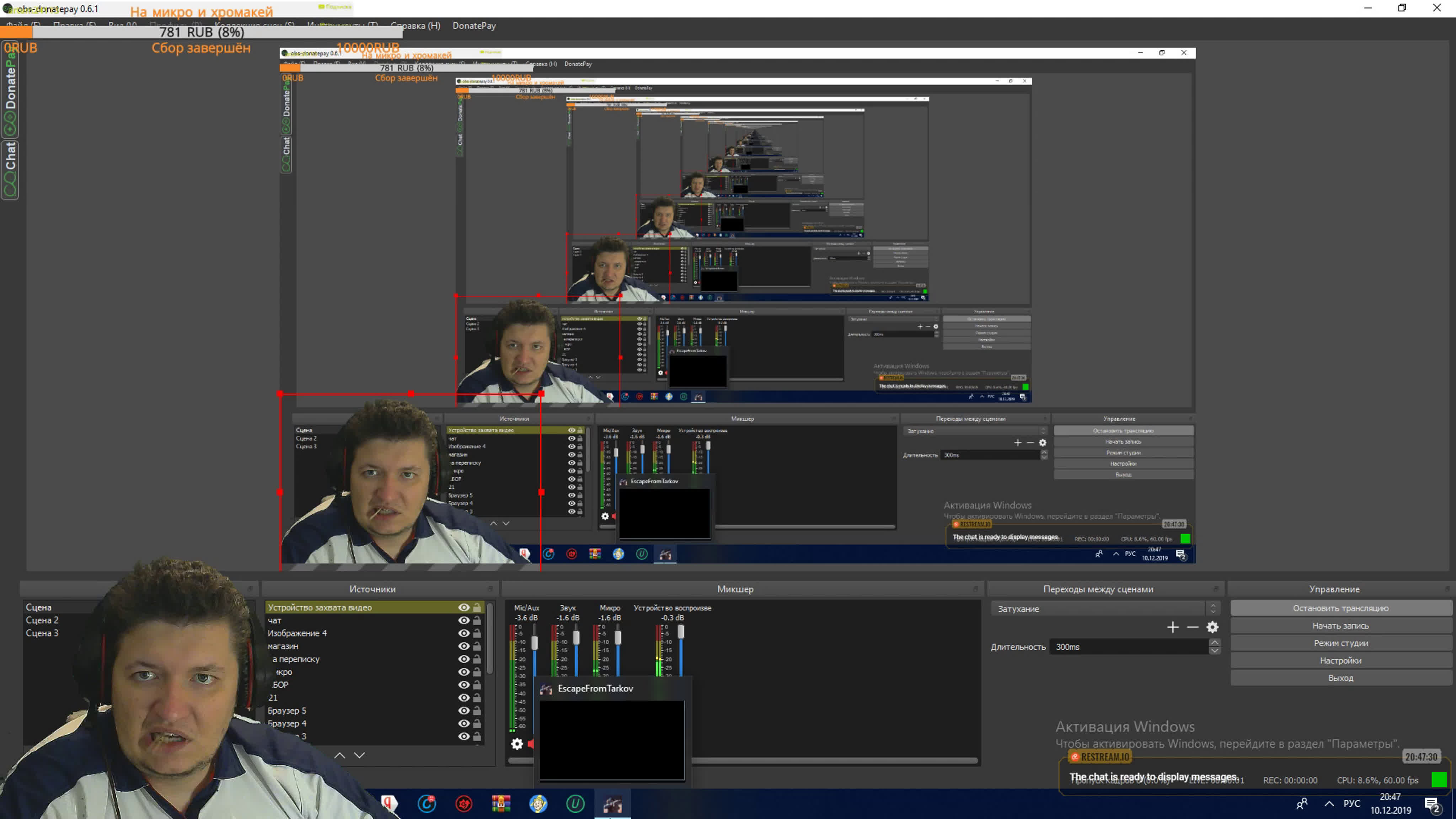The width and height of the screenshot is (1456, 819).
Task: Click the Устройство воспроизве volume fader
Action: pyautogui.click(x=681, y=632)
